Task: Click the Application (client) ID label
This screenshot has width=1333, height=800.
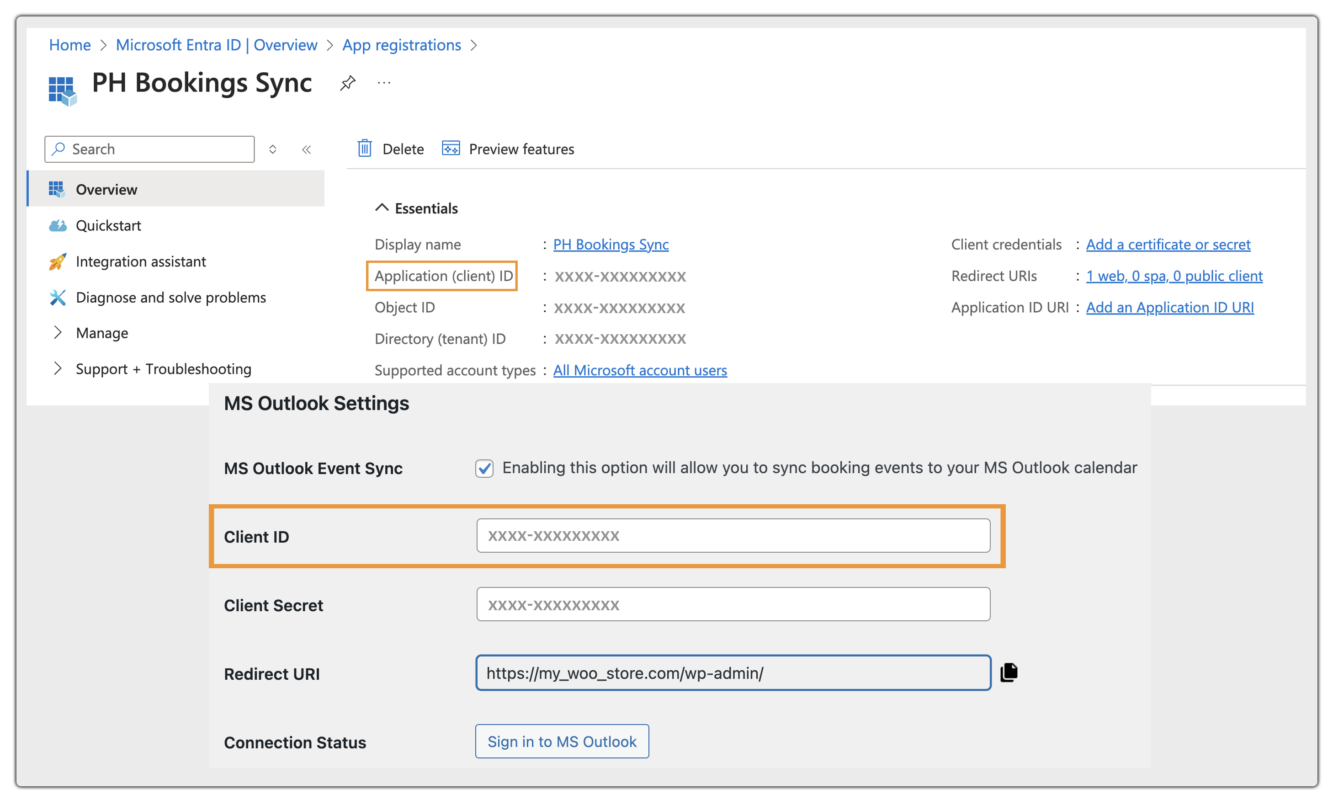Action: point(443,276)
